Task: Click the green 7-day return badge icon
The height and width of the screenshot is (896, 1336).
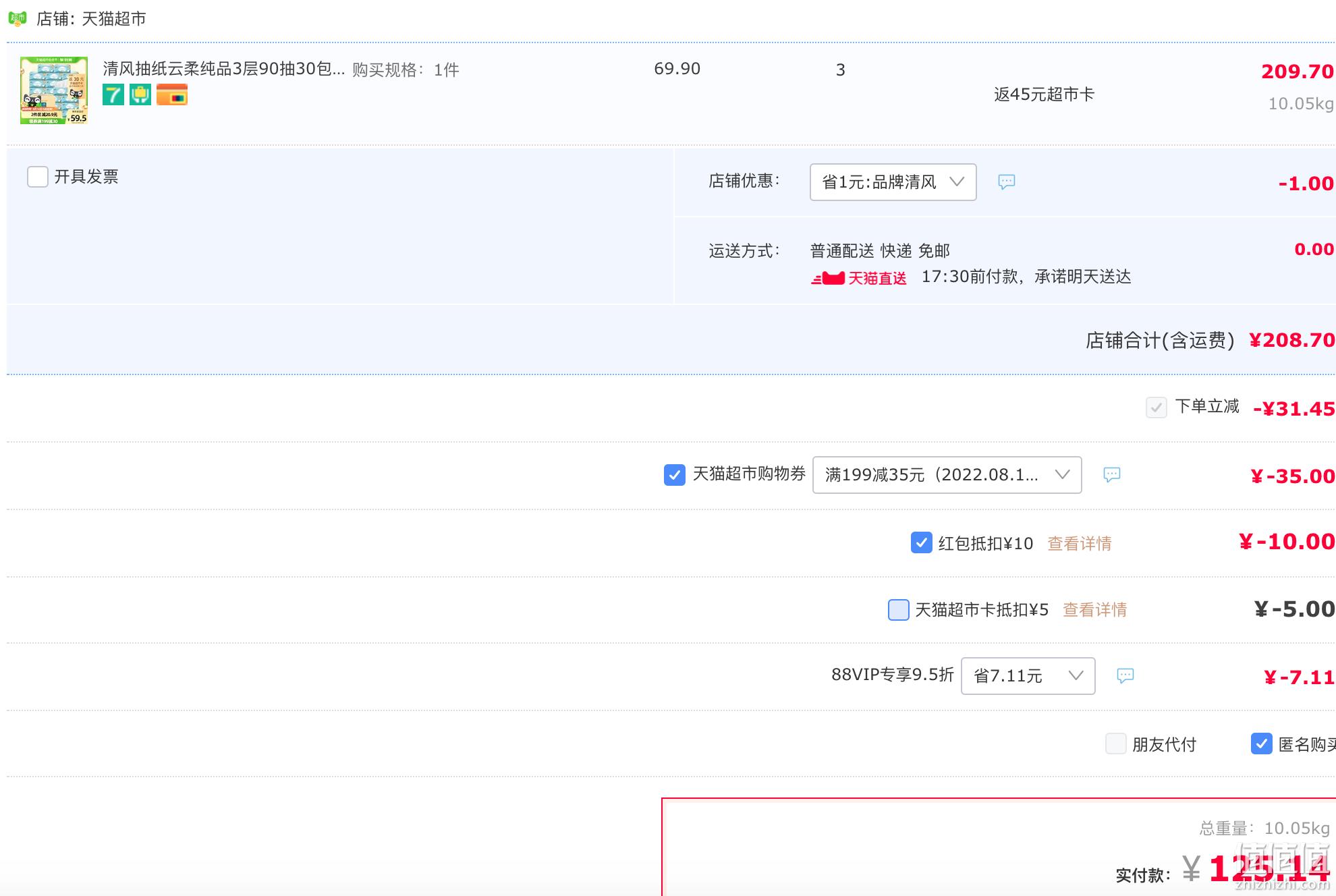Action: (113, 94)
